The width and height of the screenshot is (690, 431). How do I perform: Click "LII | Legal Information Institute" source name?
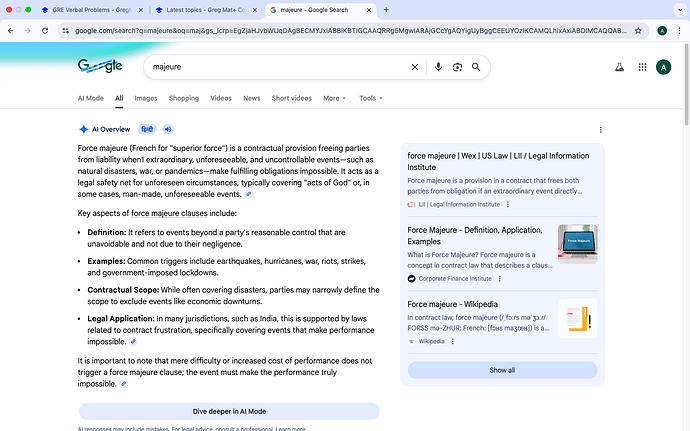(459, 205)
